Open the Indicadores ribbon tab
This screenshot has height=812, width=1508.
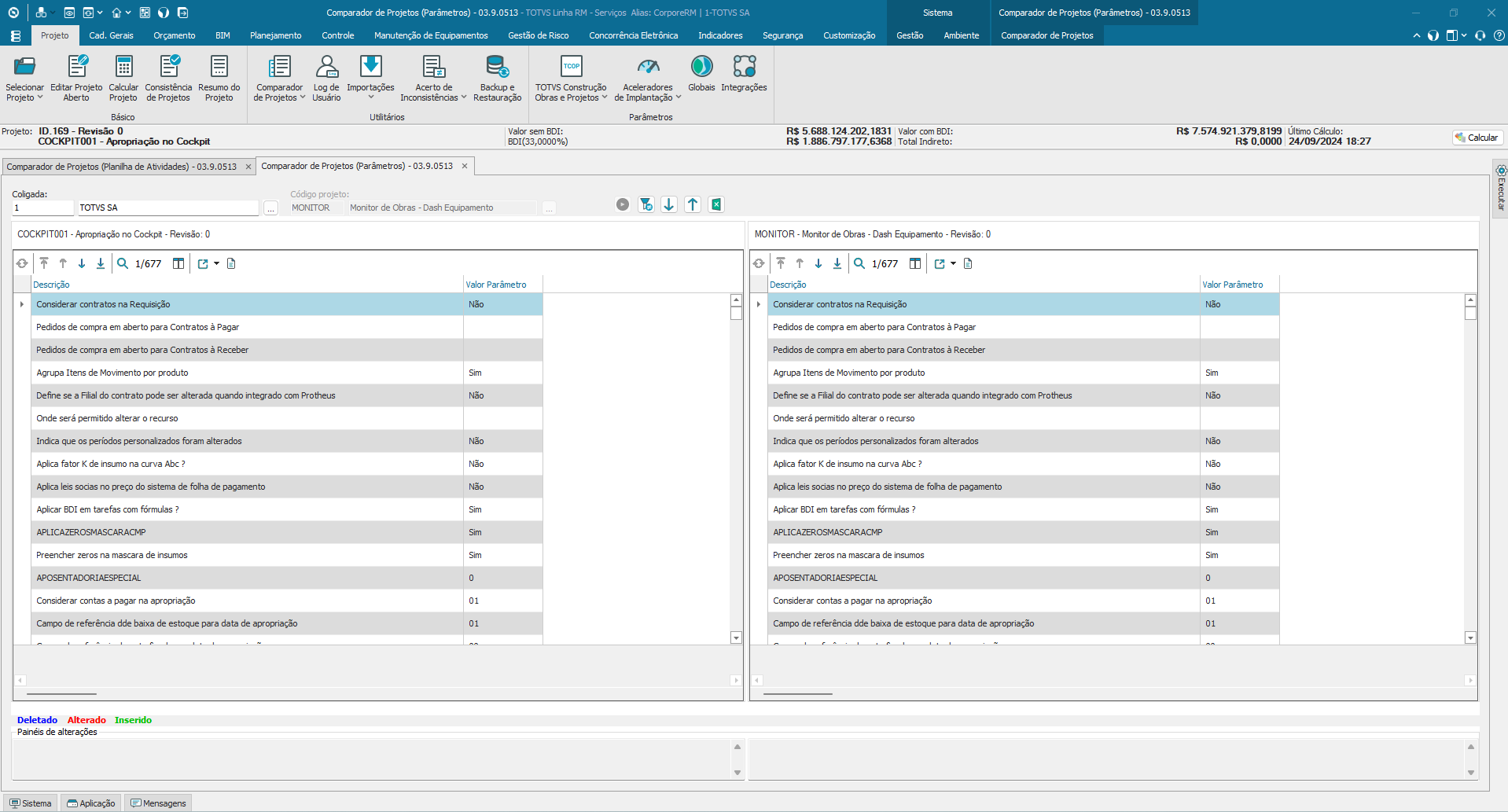[720, 35]
